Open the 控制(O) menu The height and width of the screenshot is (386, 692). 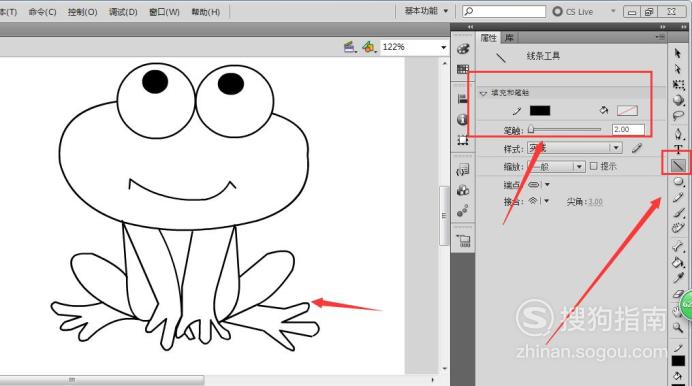pyautogui.click(x=83, y=12)
